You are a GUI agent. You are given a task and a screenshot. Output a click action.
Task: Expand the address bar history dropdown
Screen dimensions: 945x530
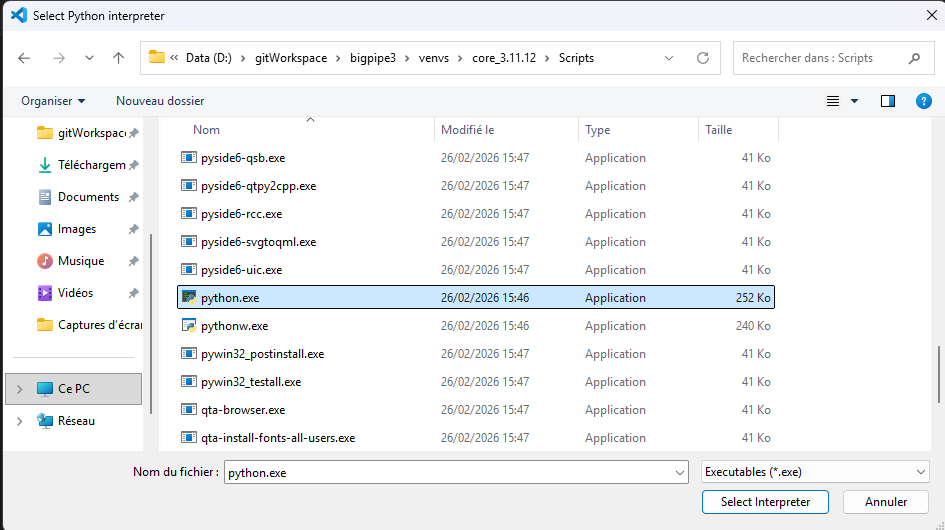tap(669, 58)
